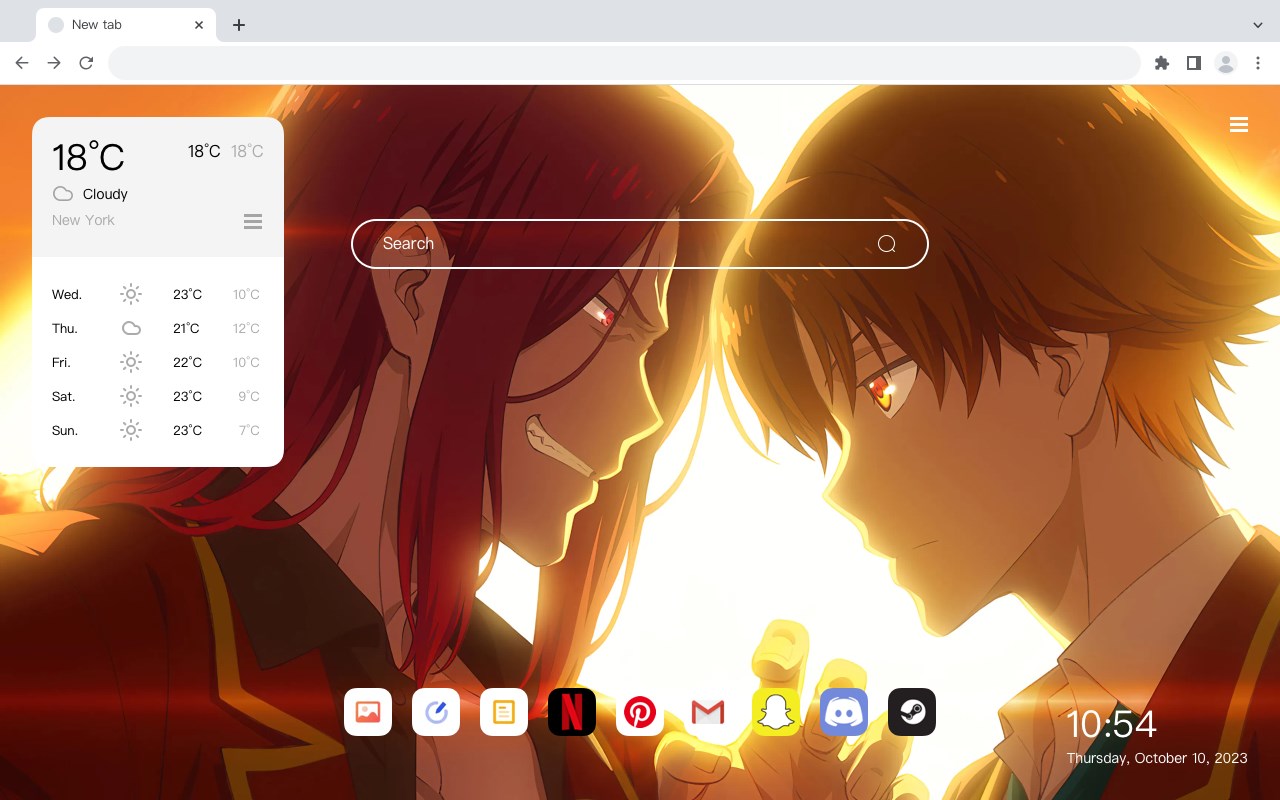Click the 10:54 clock display

(1111, 724)
